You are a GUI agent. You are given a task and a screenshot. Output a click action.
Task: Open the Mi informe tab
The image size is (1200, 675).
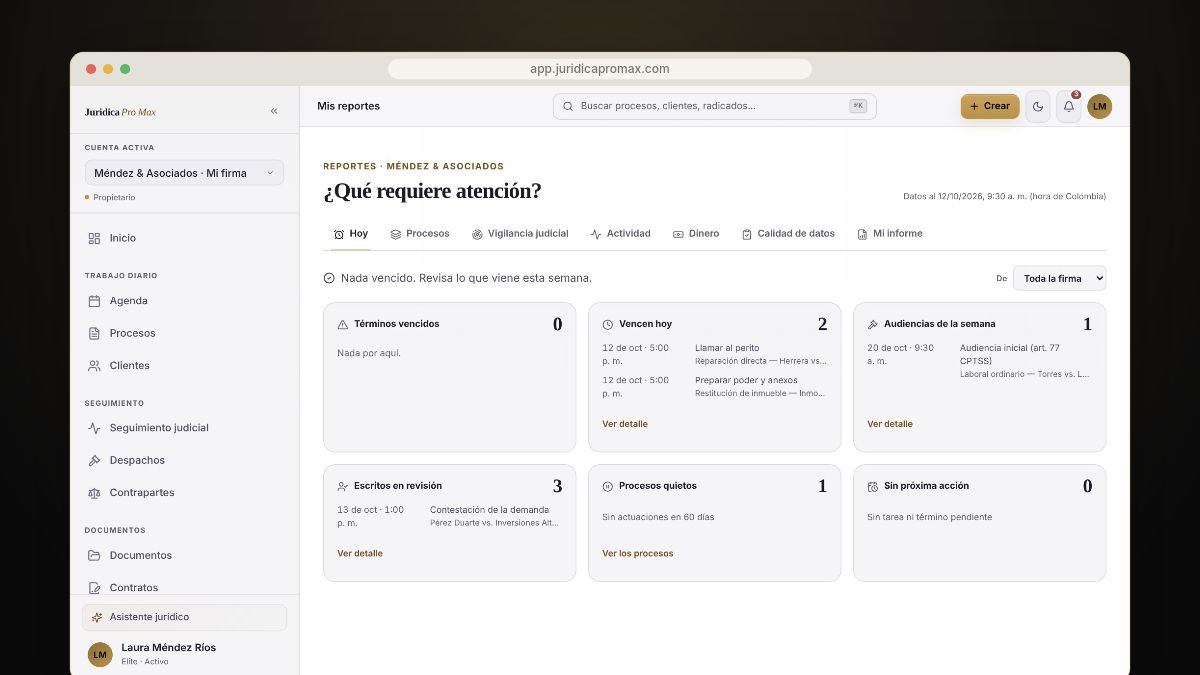pyautogui.click(x=890, y=234)
